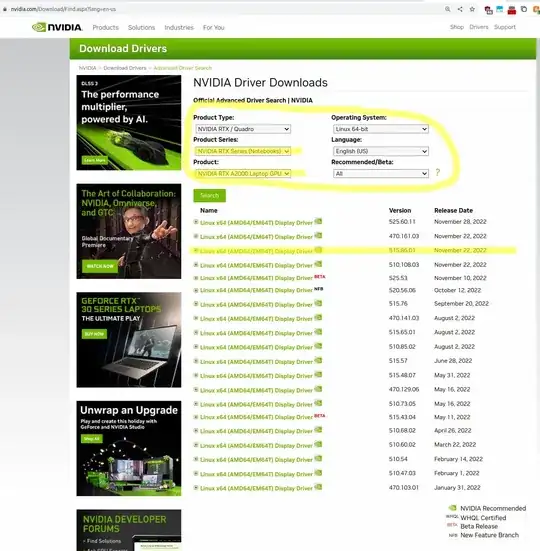Open the driver link for version 510.73.05
This screenshot has width=540, height=551.
point(256,404)
